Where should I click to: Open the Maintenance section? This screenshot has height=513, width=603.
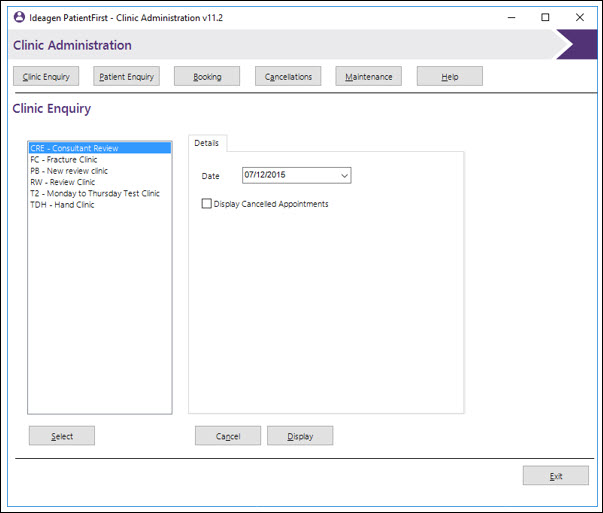[368, 76]
